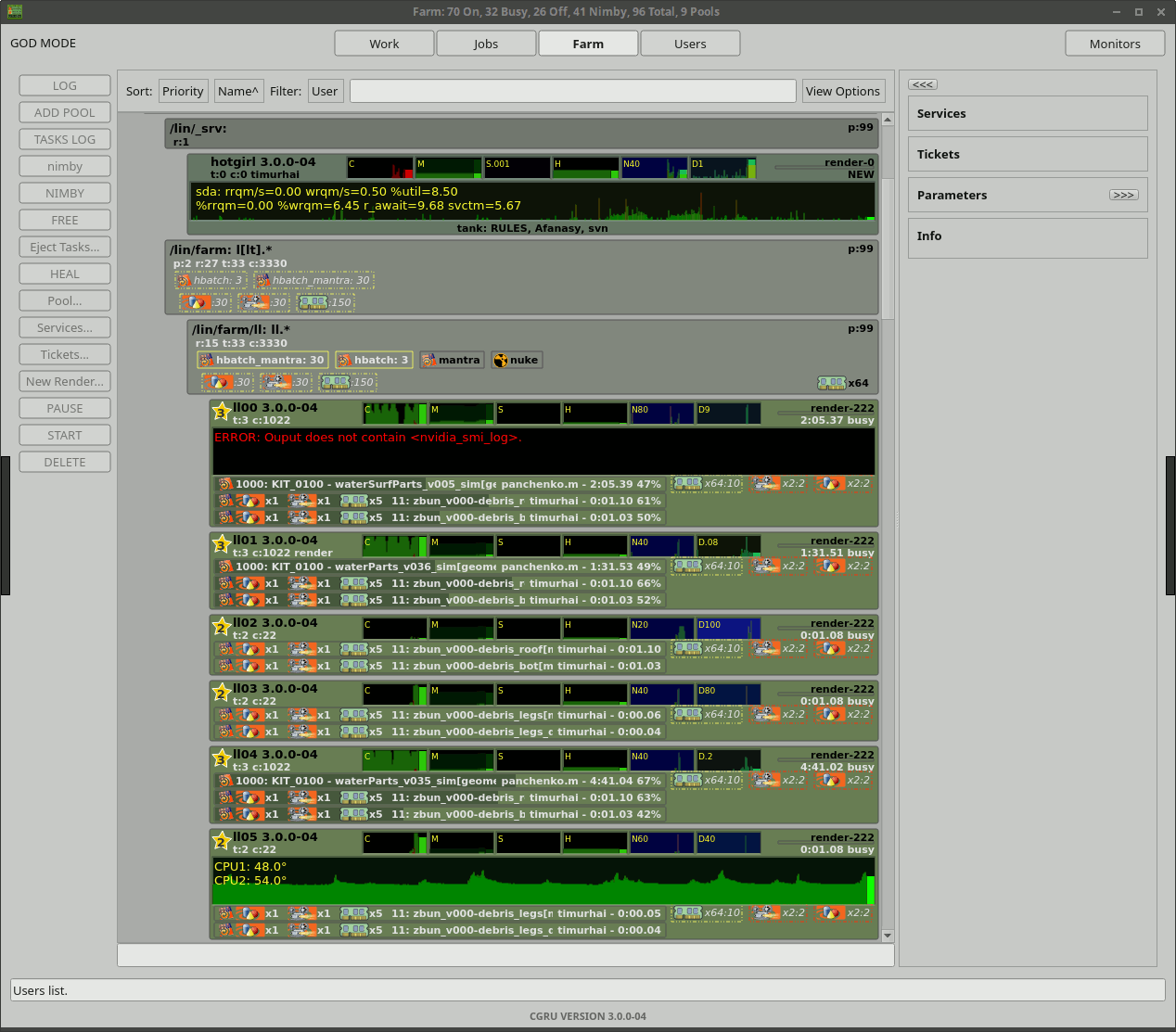Switch to the Work tab

pyautogui.click(x=384, y=44)
